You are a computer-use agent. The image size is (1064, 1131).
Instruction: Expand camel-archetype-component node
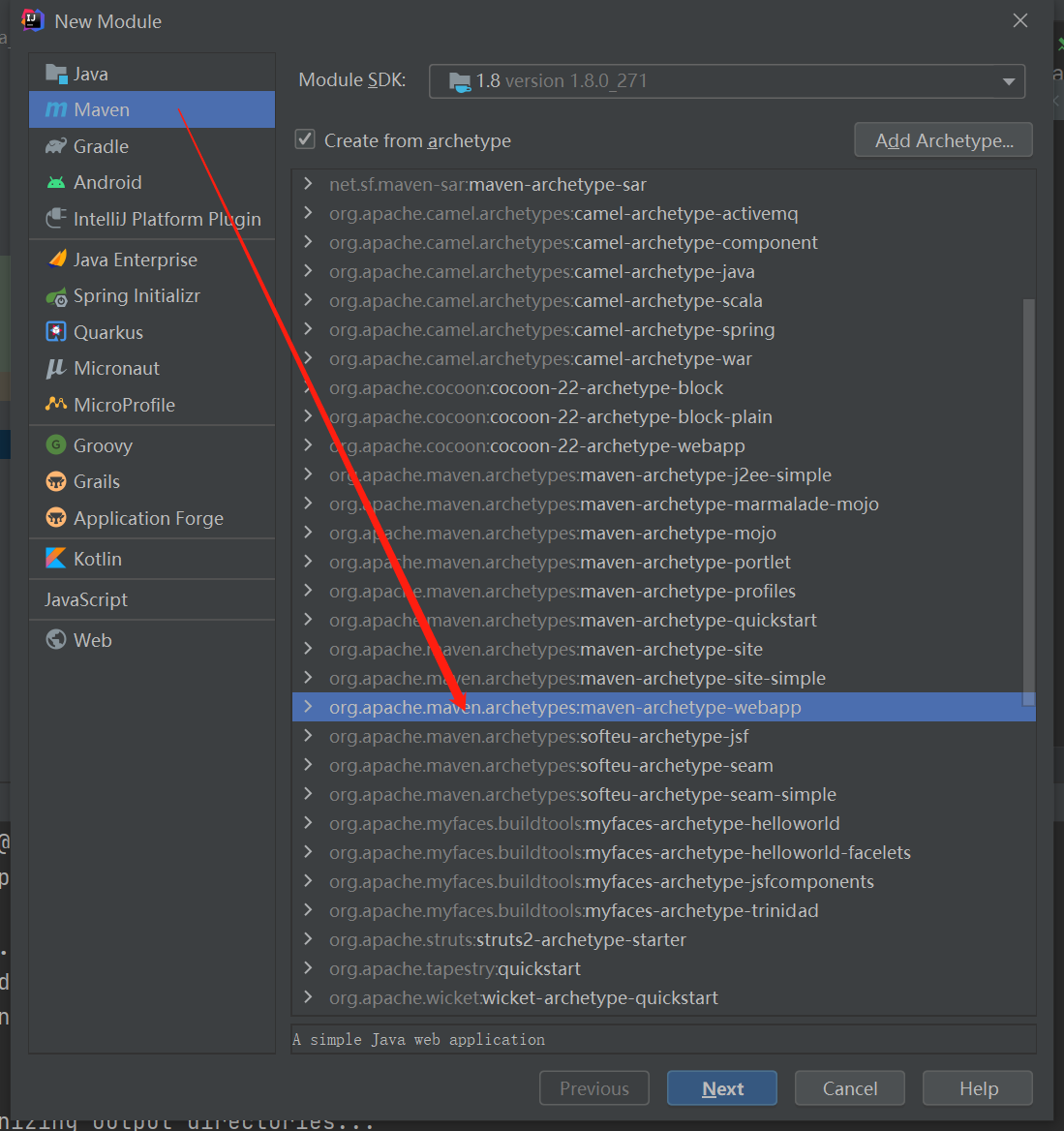pyautogui.click(x=308, y=242)
